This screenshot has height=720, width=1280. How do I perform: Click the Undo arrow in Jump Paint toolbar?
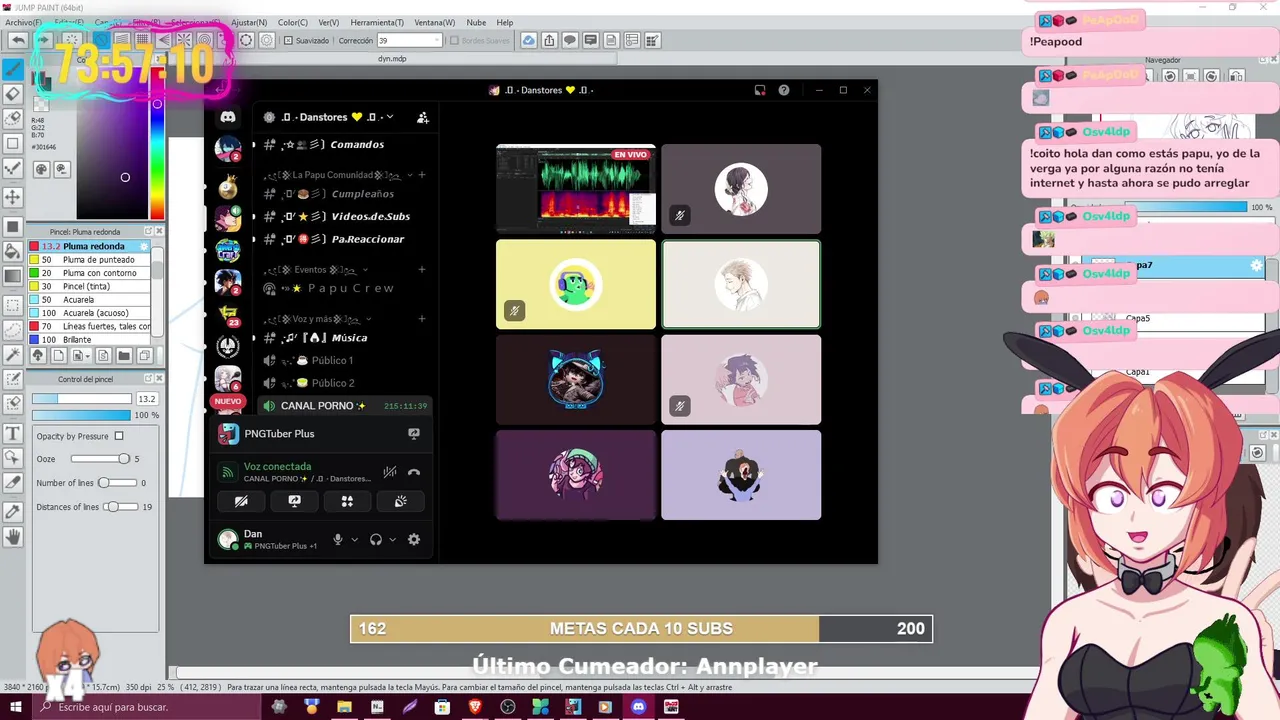point(18,40)
